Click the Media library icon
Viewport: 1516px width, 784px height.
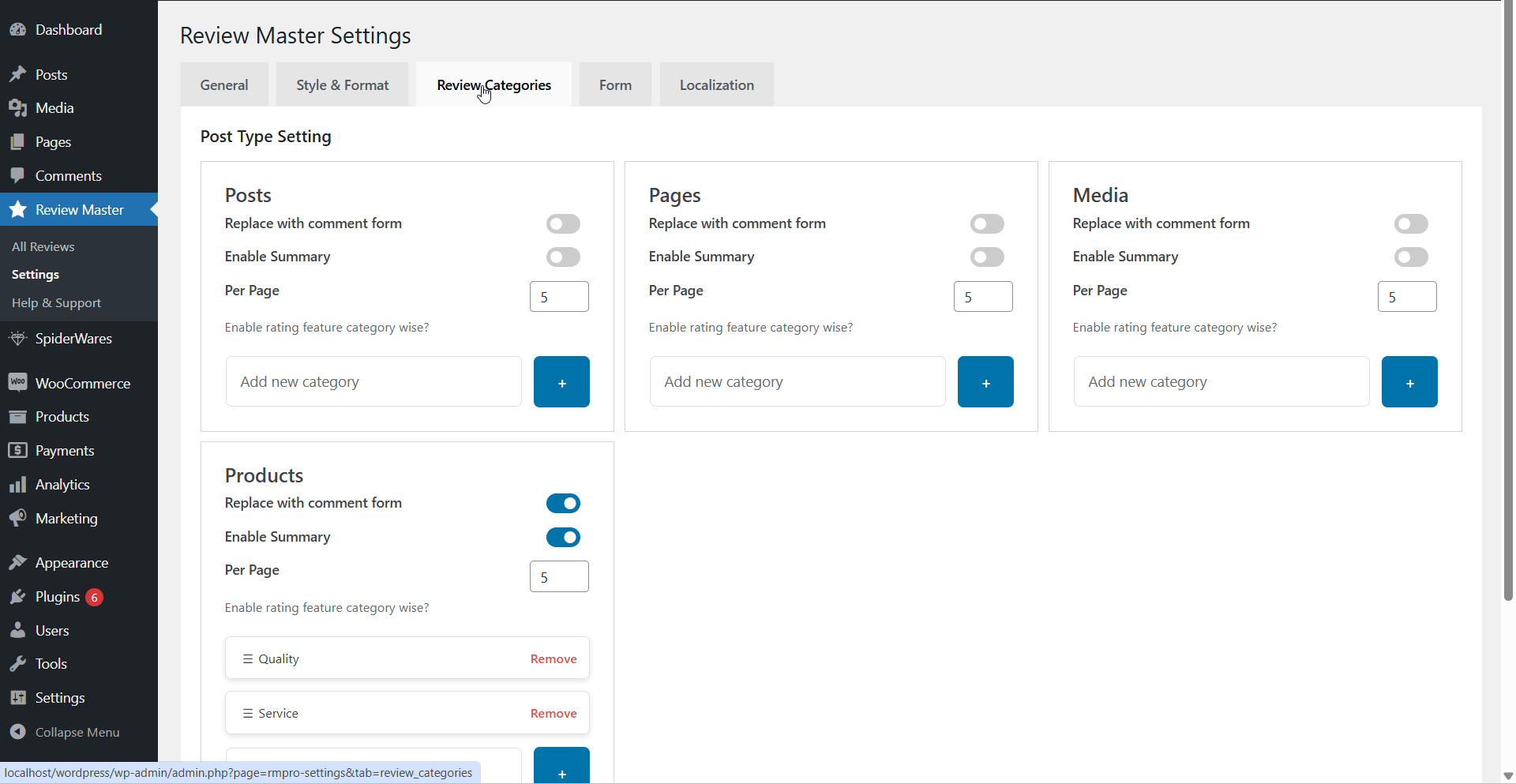pos(18,108)
